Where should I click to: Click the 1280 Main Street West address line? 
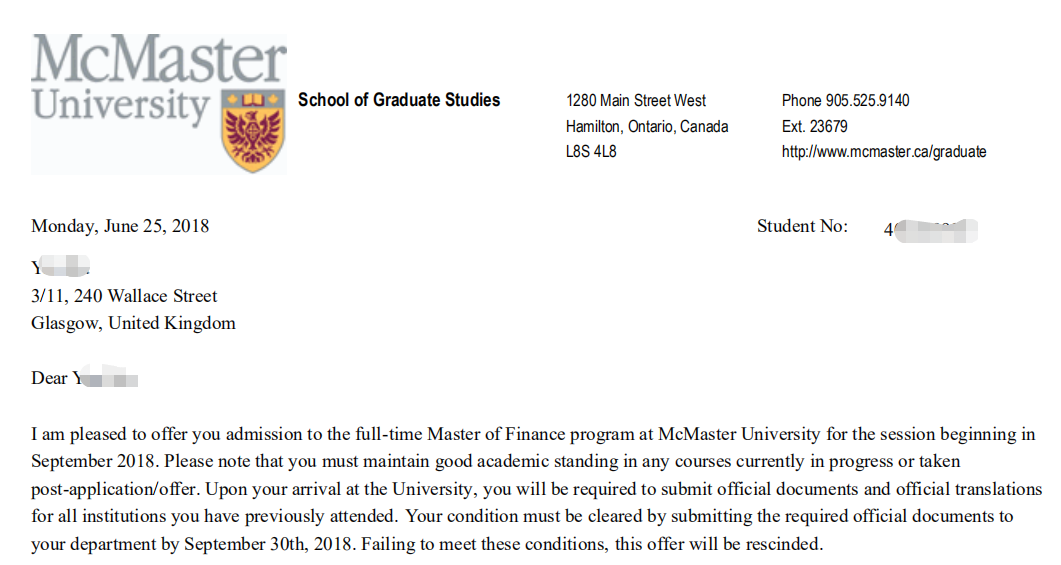tap(636, 100)
